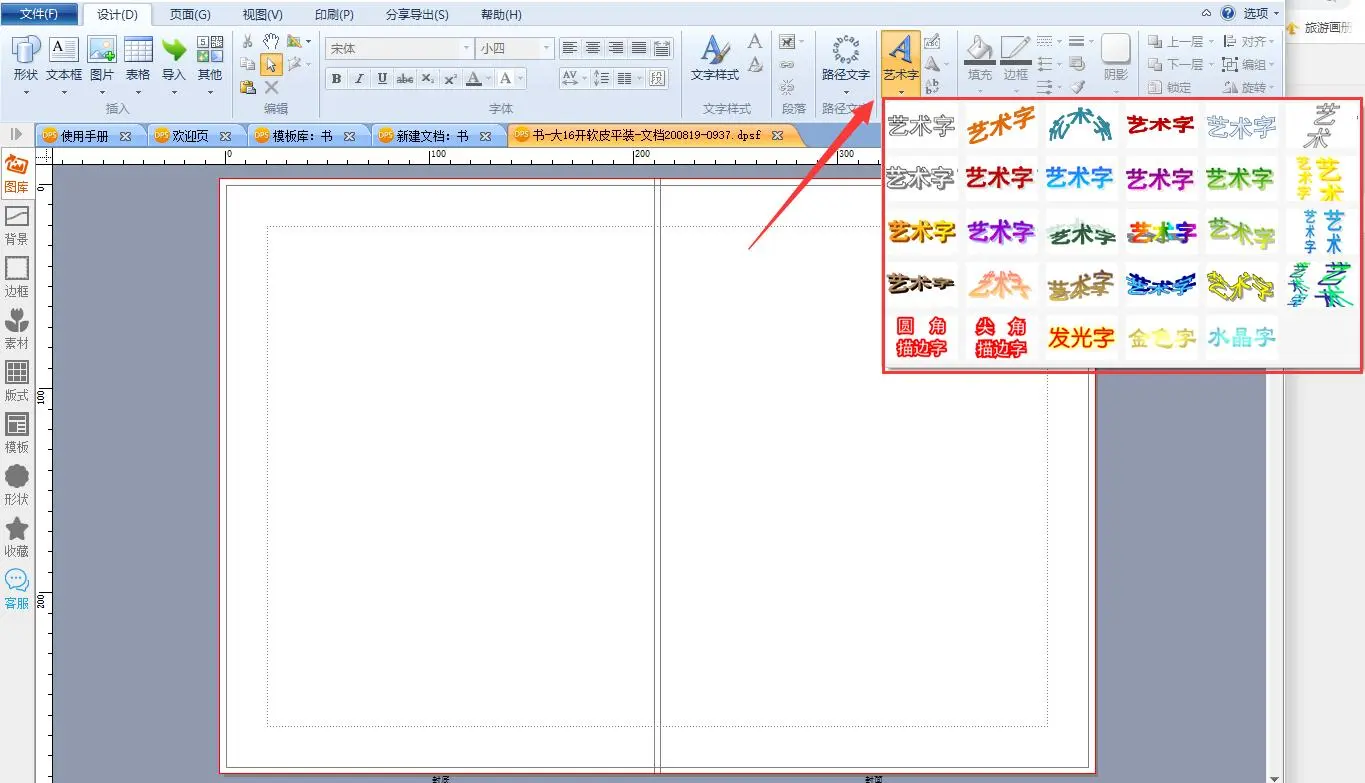Choose the 金色字 golden art text style
This screenshot has height=783, width=1365.
(x=1161, y=338)
